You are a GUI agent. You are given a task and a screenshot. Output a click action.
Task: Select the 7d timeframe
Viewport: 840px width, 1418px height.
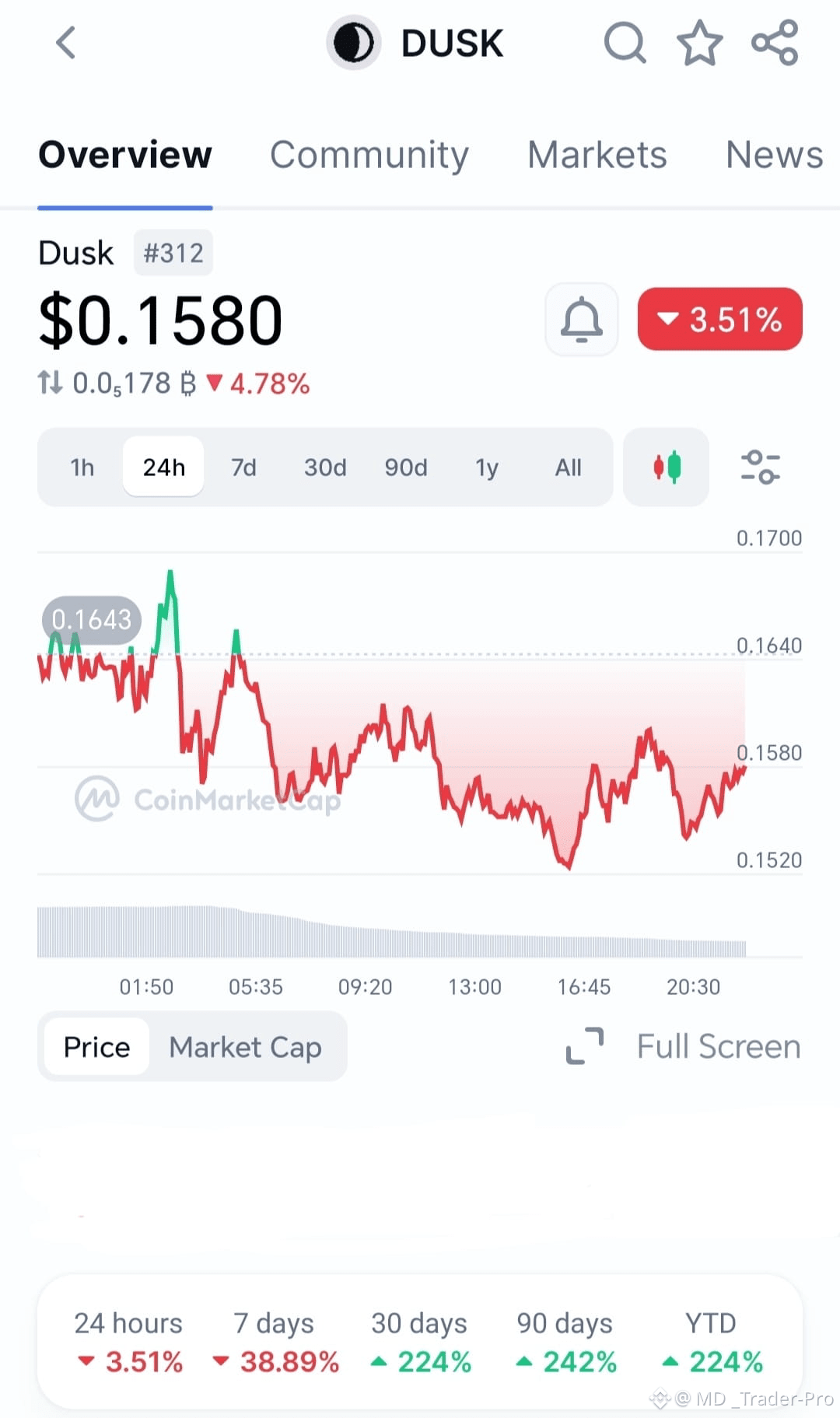coord(243,467)
